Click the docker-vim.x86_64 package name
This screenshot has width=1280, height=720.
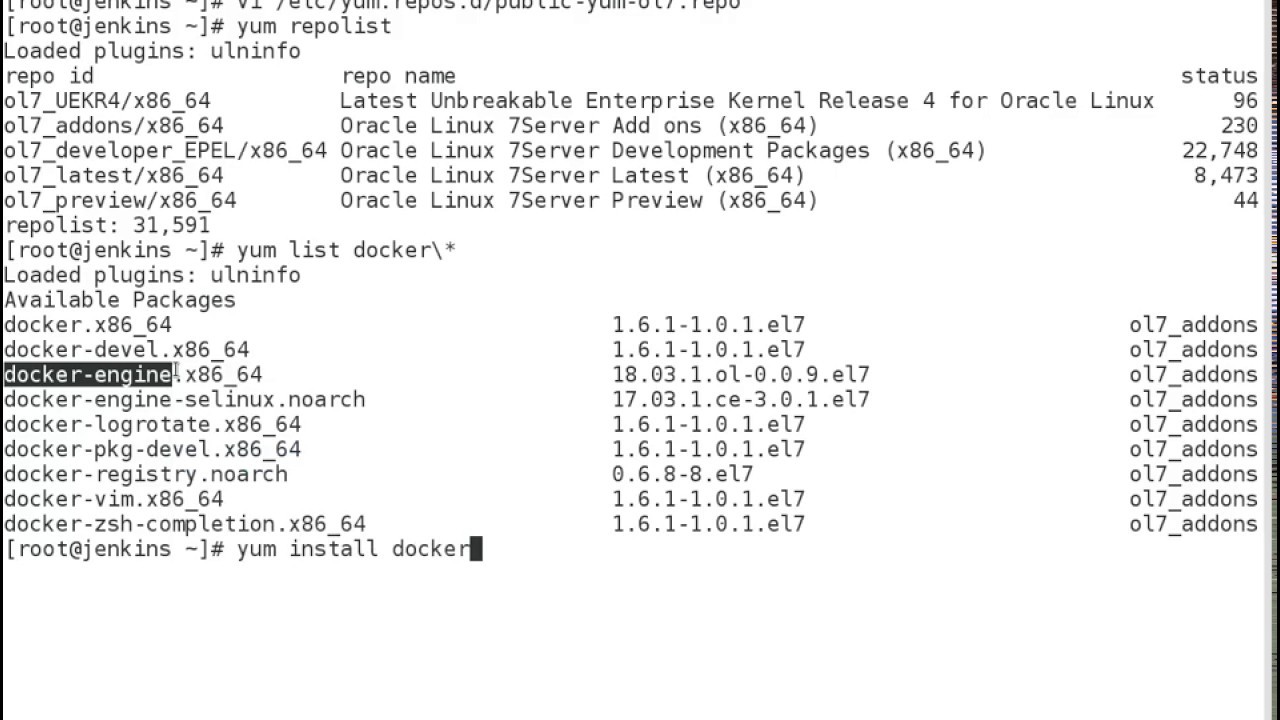tap(114, 500)
